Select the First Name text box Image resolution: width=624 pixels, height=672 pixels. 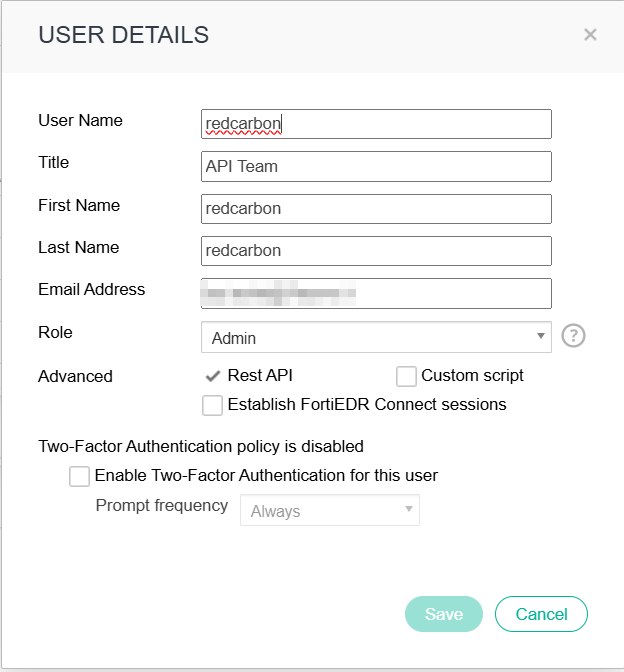[x=376, y=209]
